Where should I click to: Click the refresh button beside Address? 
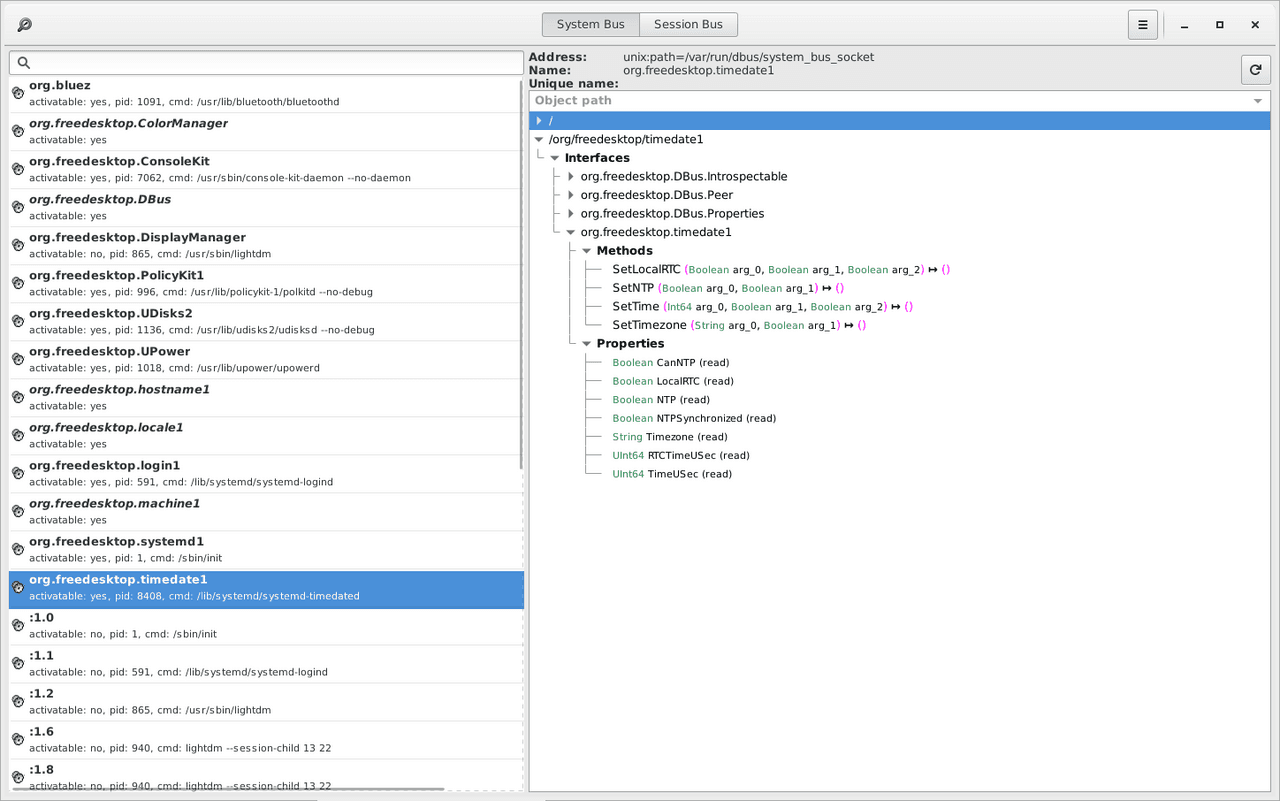coord(1256,69)
